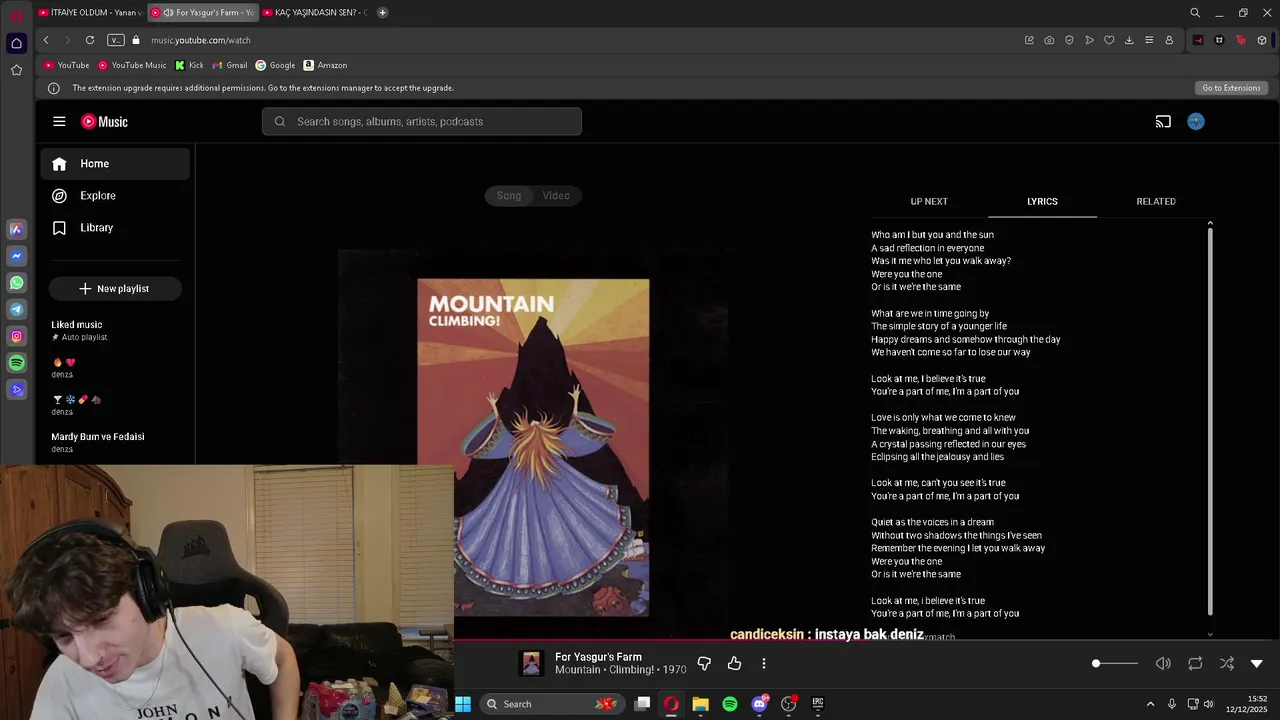Dislike For Yasgur's Farm with thumbs down
This screenshot has height=720, width=1280.
(x=704, y=663)
